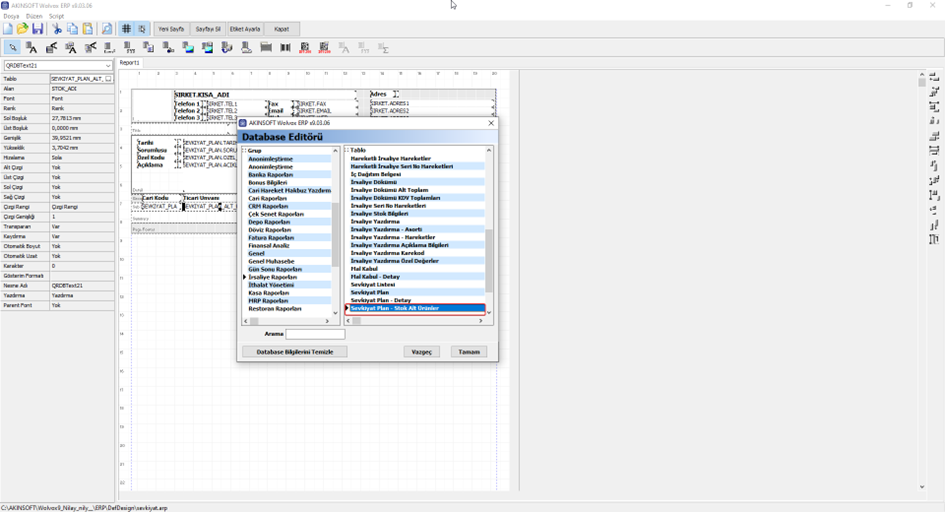The width and height of the screenshot is (945, 512).
Task: Open print preview with the magnifier icon
Action: click(x=107, y=29)
